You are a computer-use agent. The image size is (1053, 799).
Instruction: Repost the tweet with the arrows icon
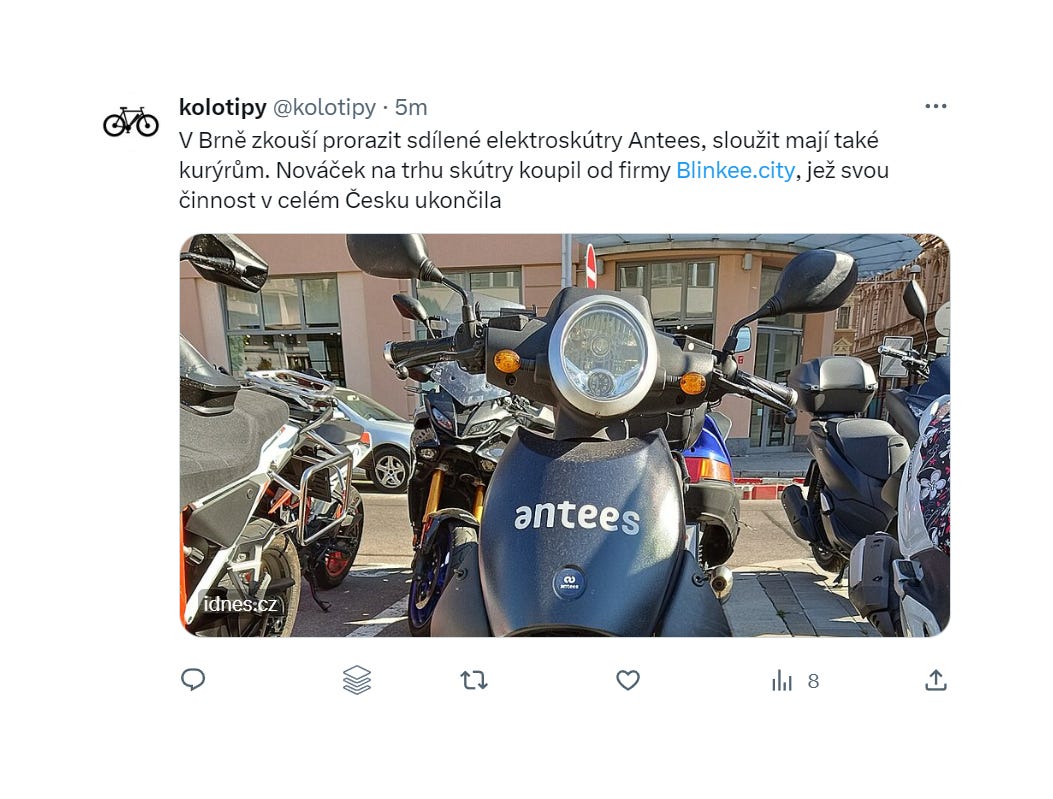(474, 680)
